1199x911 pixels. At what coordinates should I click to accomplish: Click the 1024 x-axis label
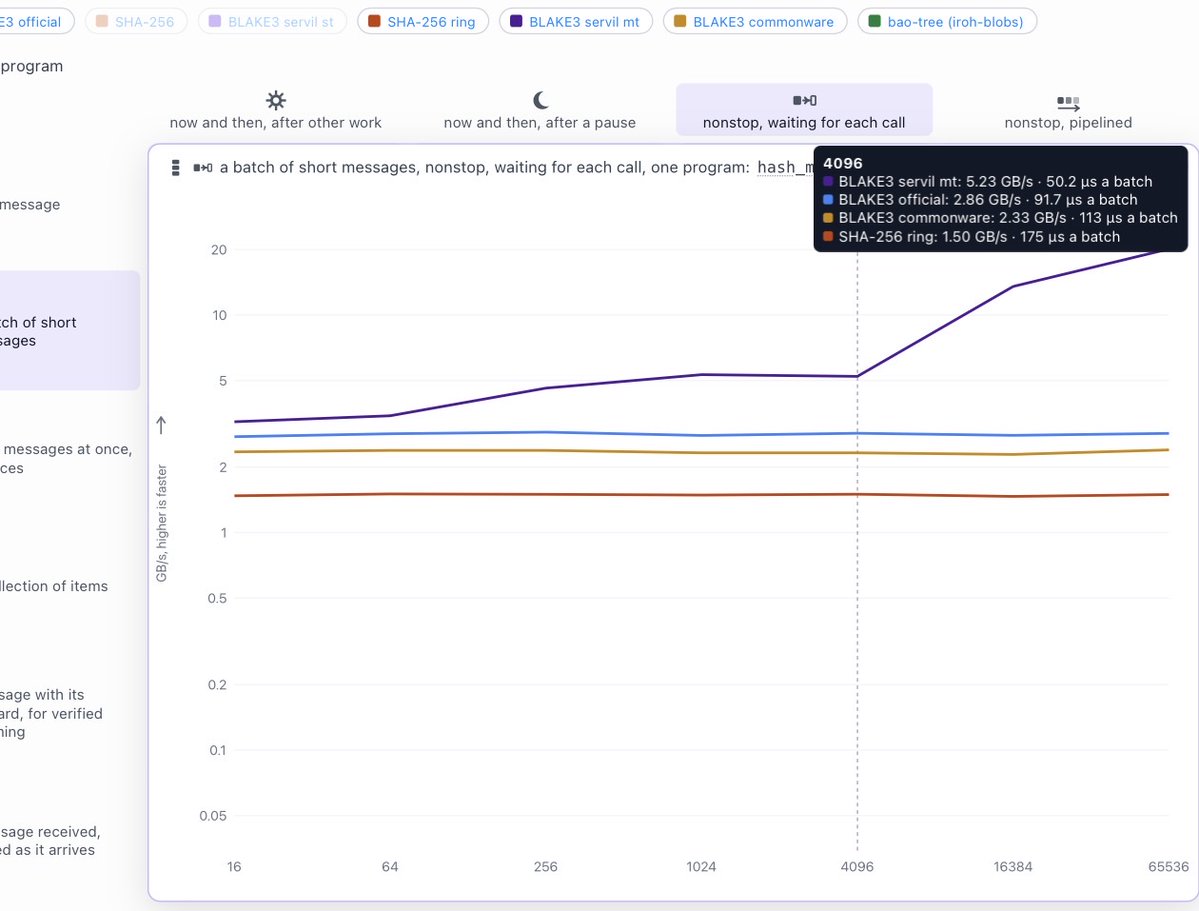[701, 867]
